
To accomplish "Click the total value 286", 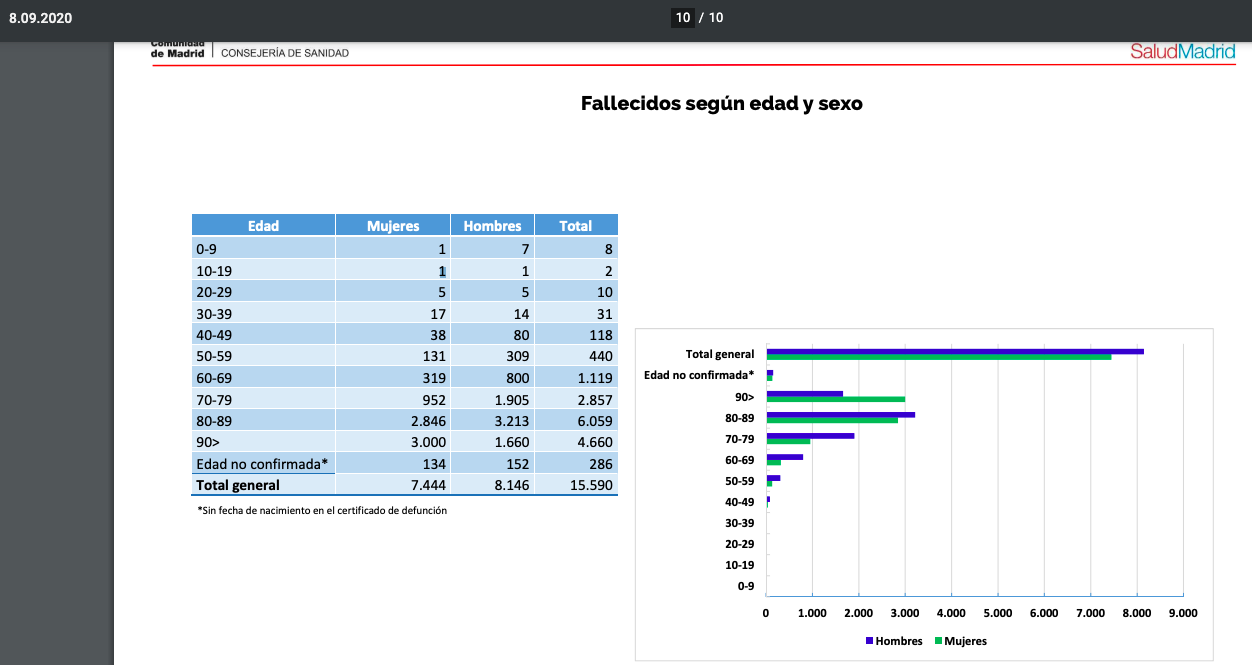I will click(600, 464).
